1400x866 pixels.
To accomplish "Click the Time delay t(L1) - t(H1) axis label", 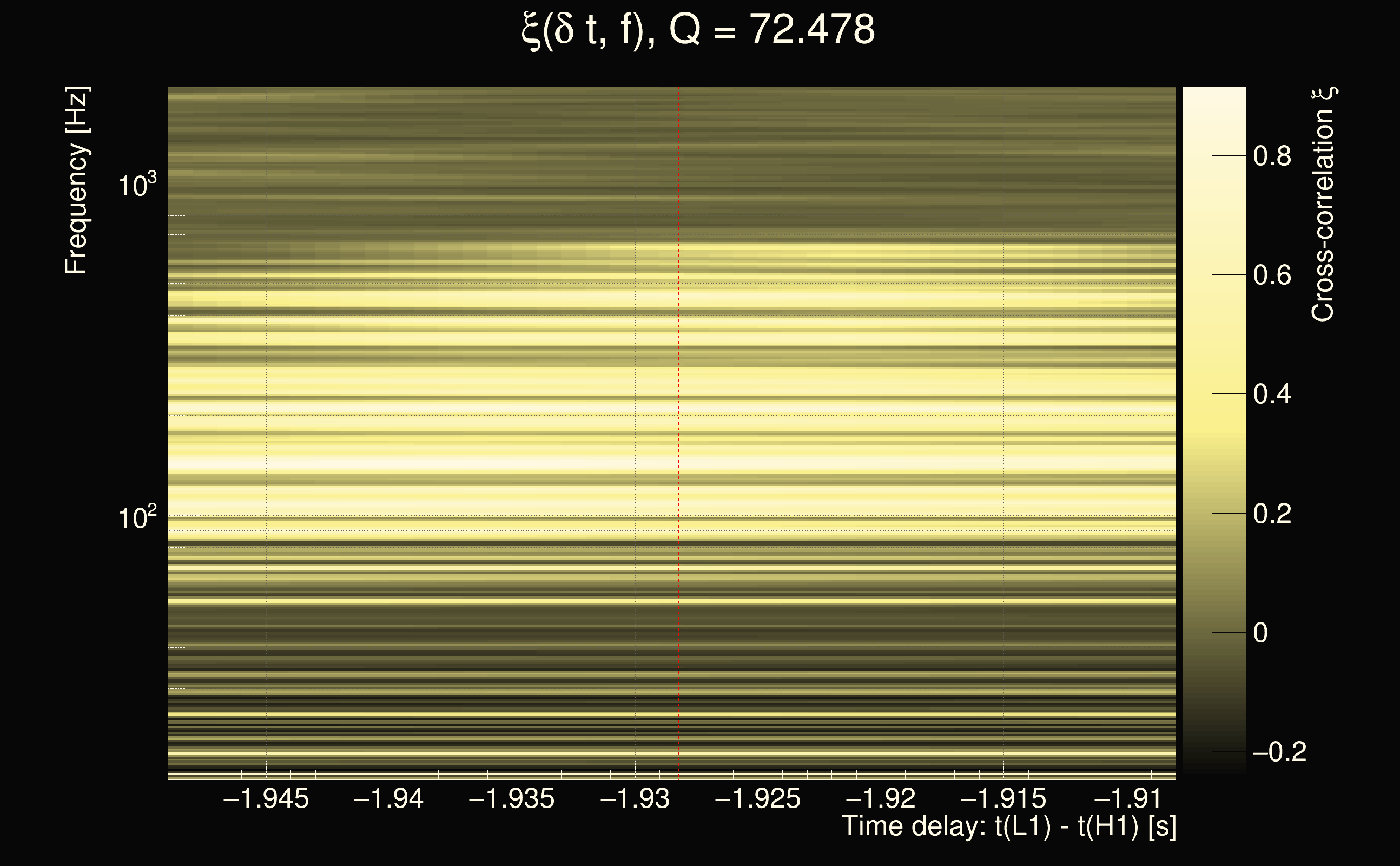I will pos(1008,826).
